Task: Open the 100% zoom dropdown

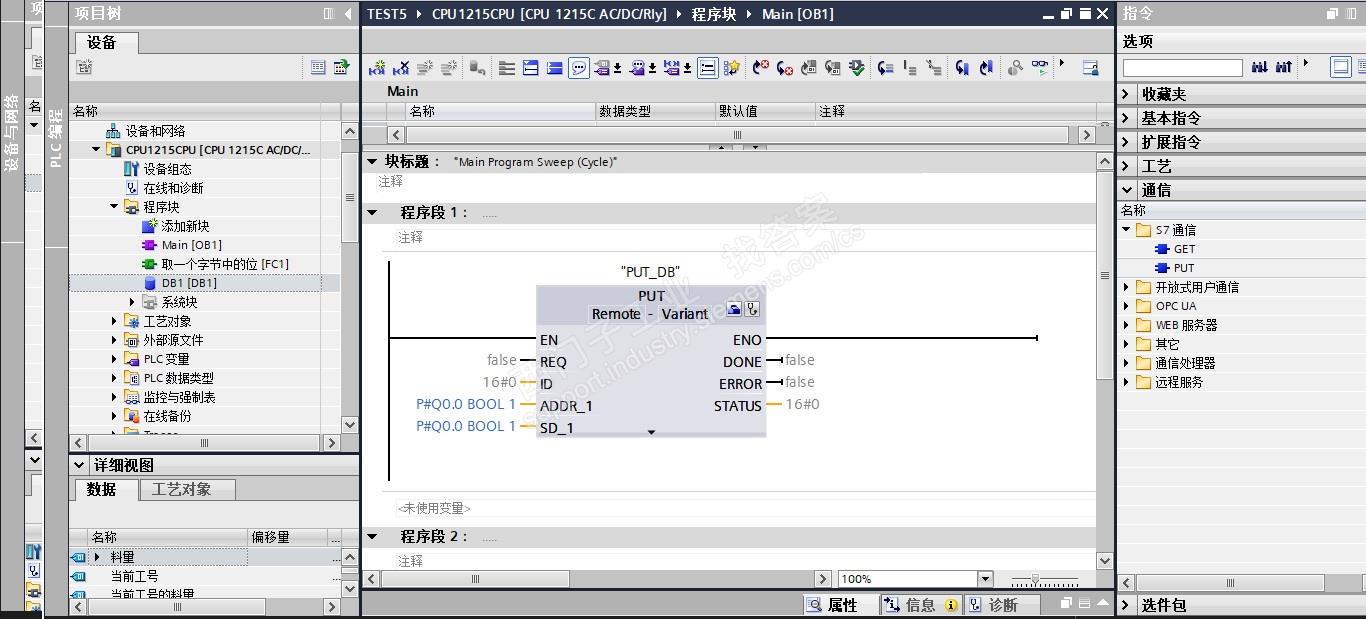Action: coord(985,579)
